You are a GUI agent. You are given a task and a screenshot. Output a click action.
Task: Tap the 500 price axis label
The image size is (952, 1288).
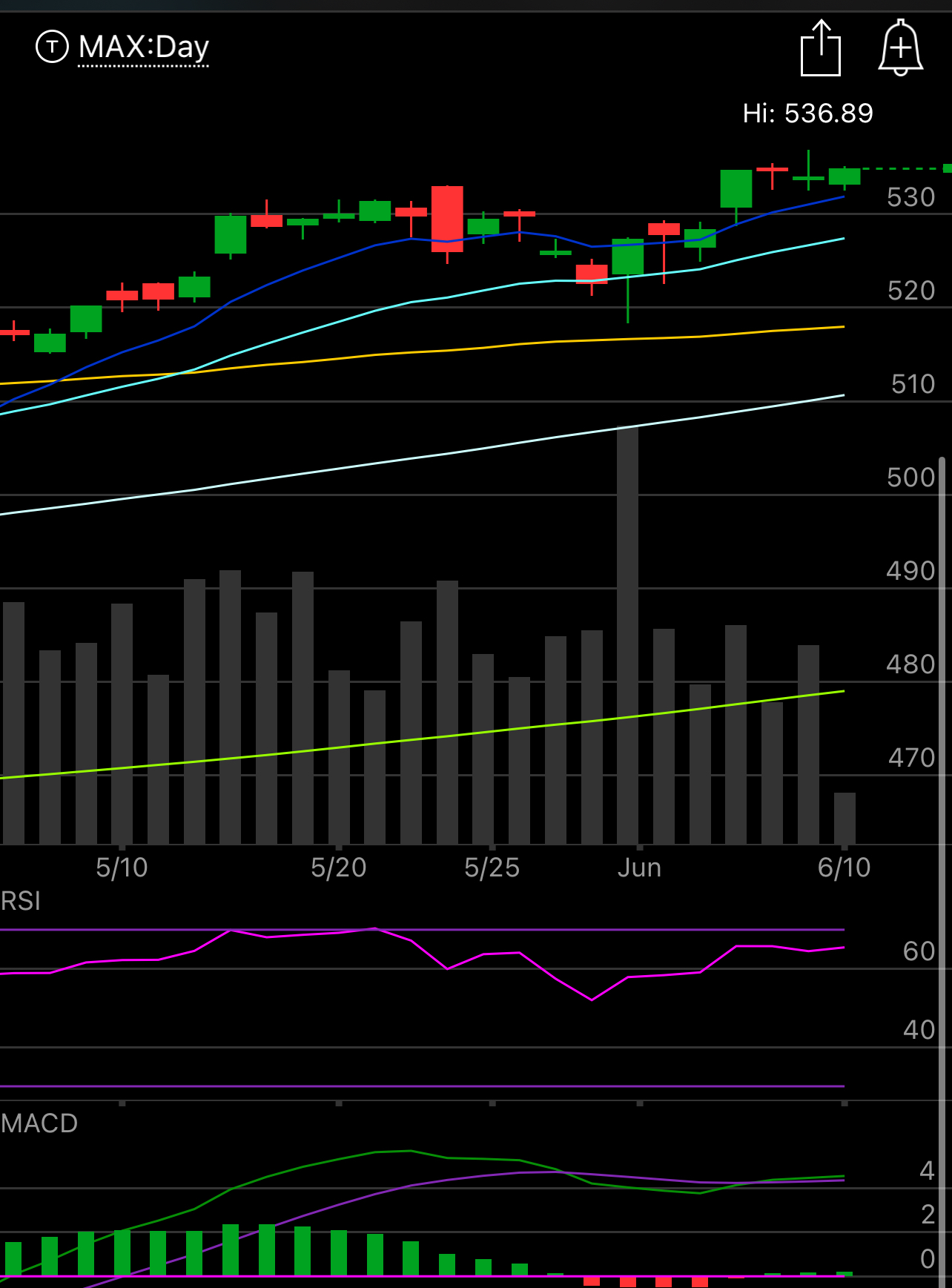point(911,478)
